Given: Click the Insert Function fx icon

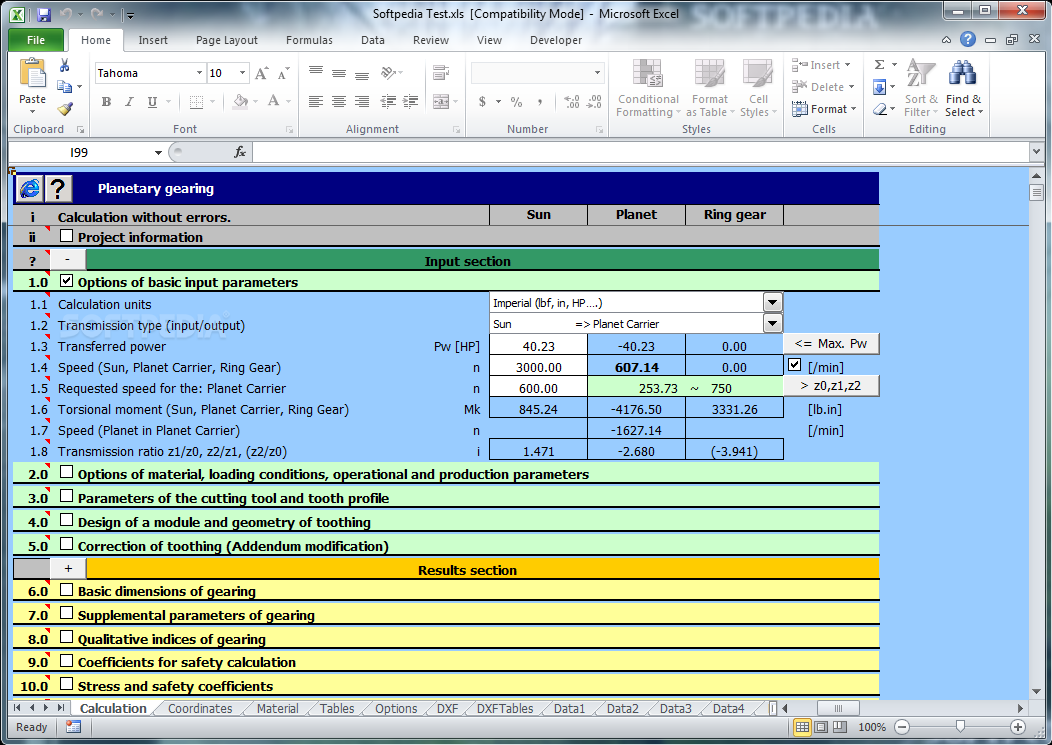Looking at the screenshot, I should 240,152.
